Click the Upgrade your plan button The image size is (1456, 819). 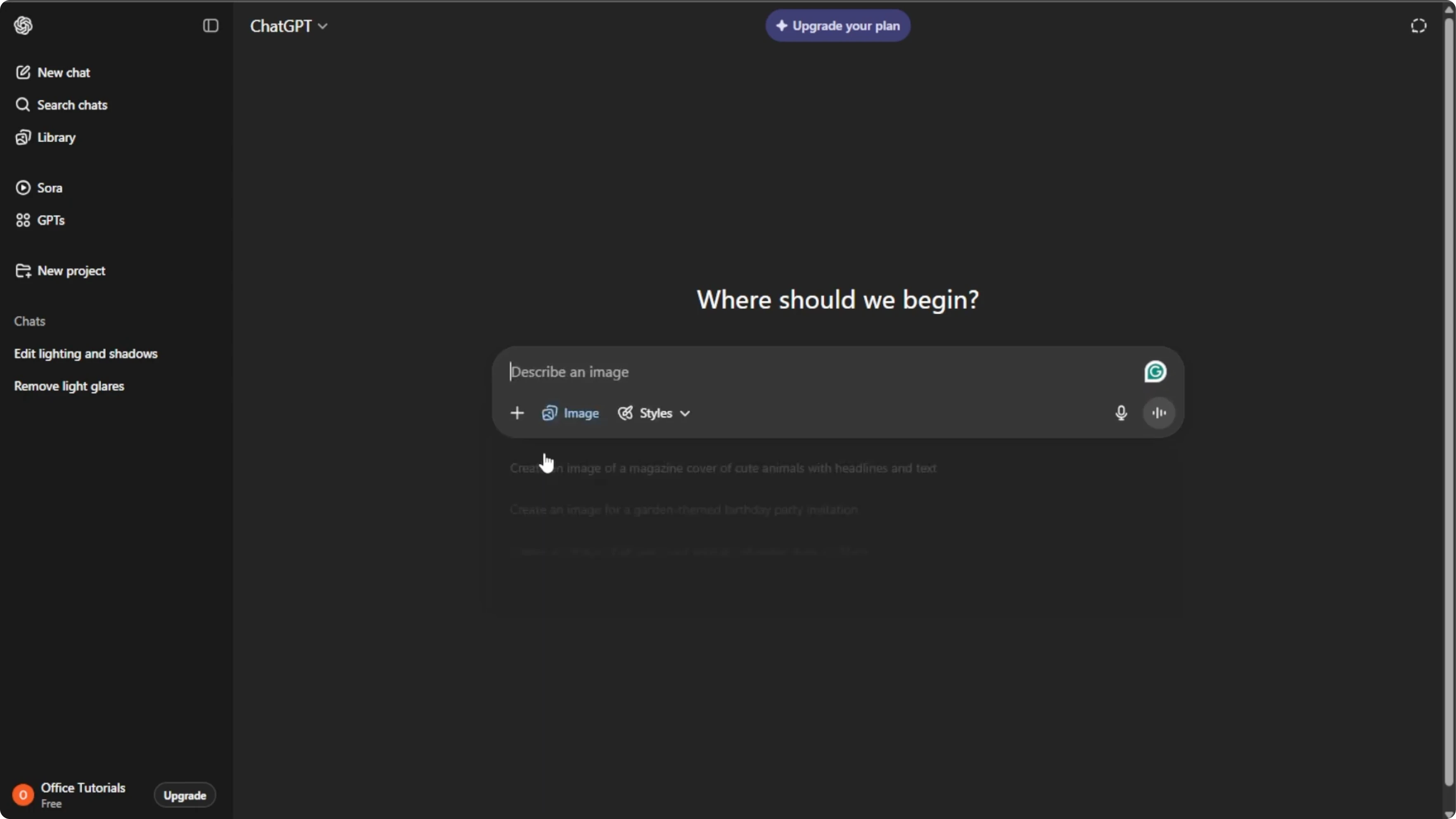(x=838, y=26)
